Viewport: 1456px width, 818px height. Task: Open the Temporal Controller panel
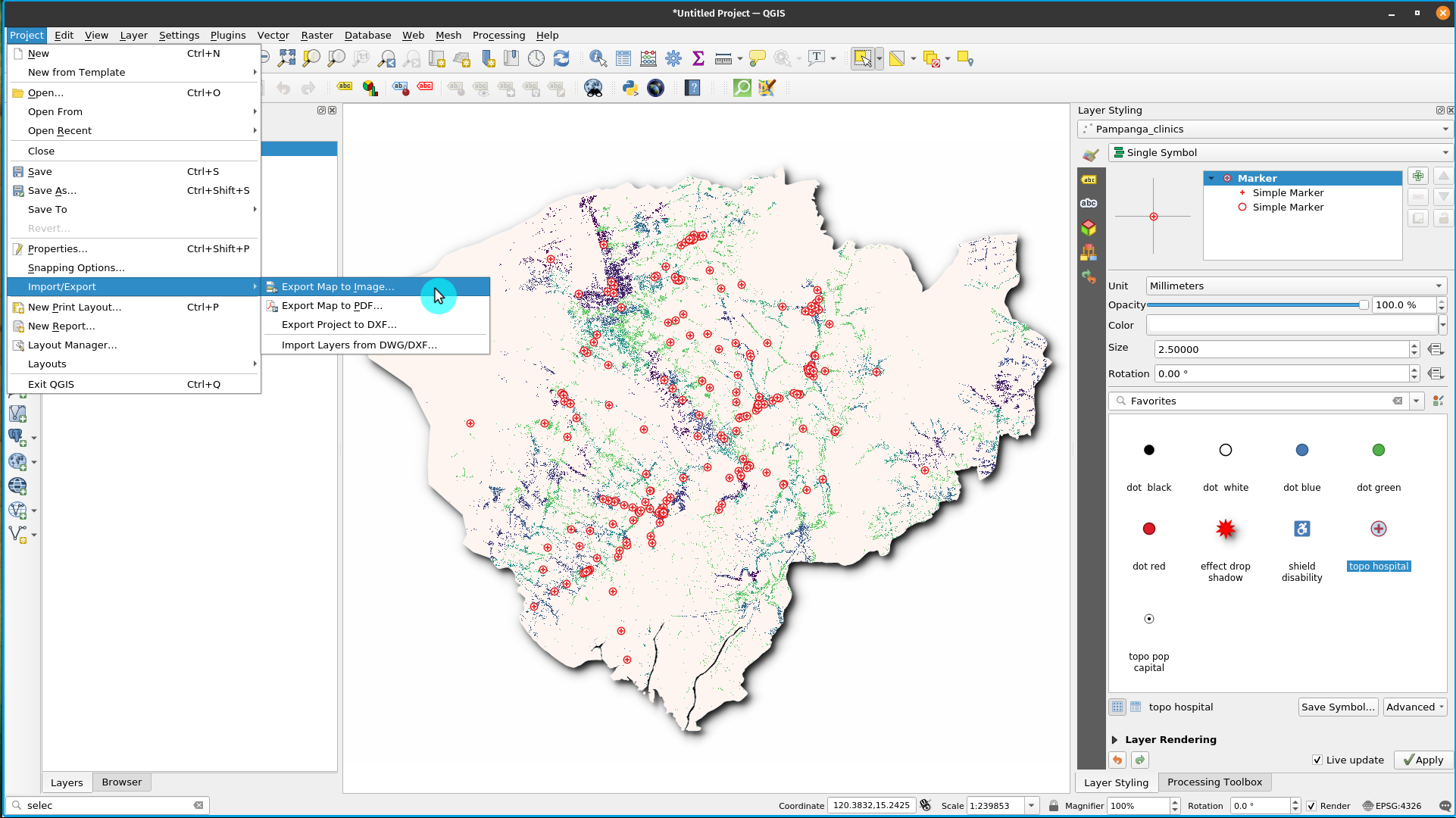(536, 58)
